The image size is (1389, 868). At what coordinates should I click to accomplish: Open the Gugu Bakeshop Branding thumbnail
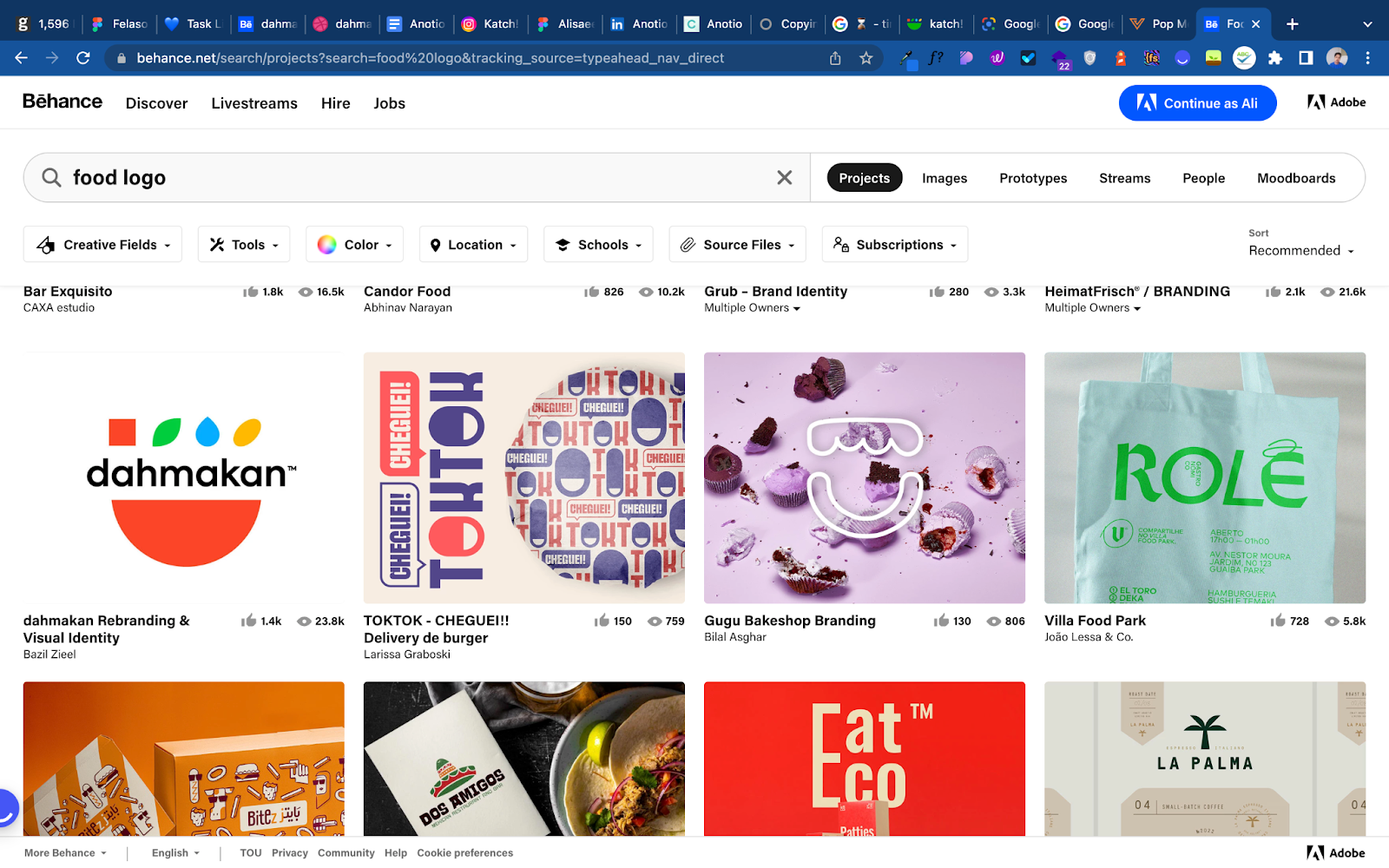pyautogui.click(x=864, y=477)
